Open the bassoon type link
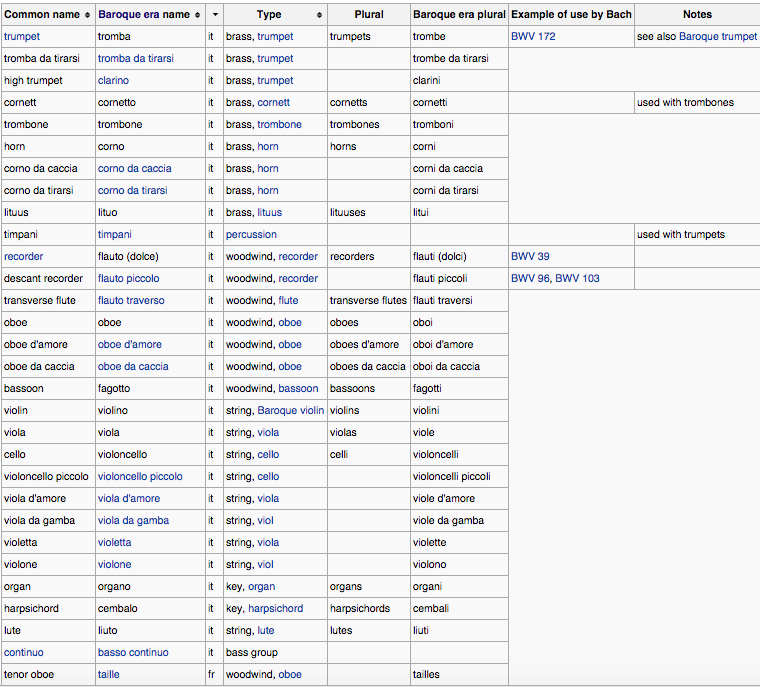The width and height of the screenshot is (760, 687). click(x=299, y=389)
